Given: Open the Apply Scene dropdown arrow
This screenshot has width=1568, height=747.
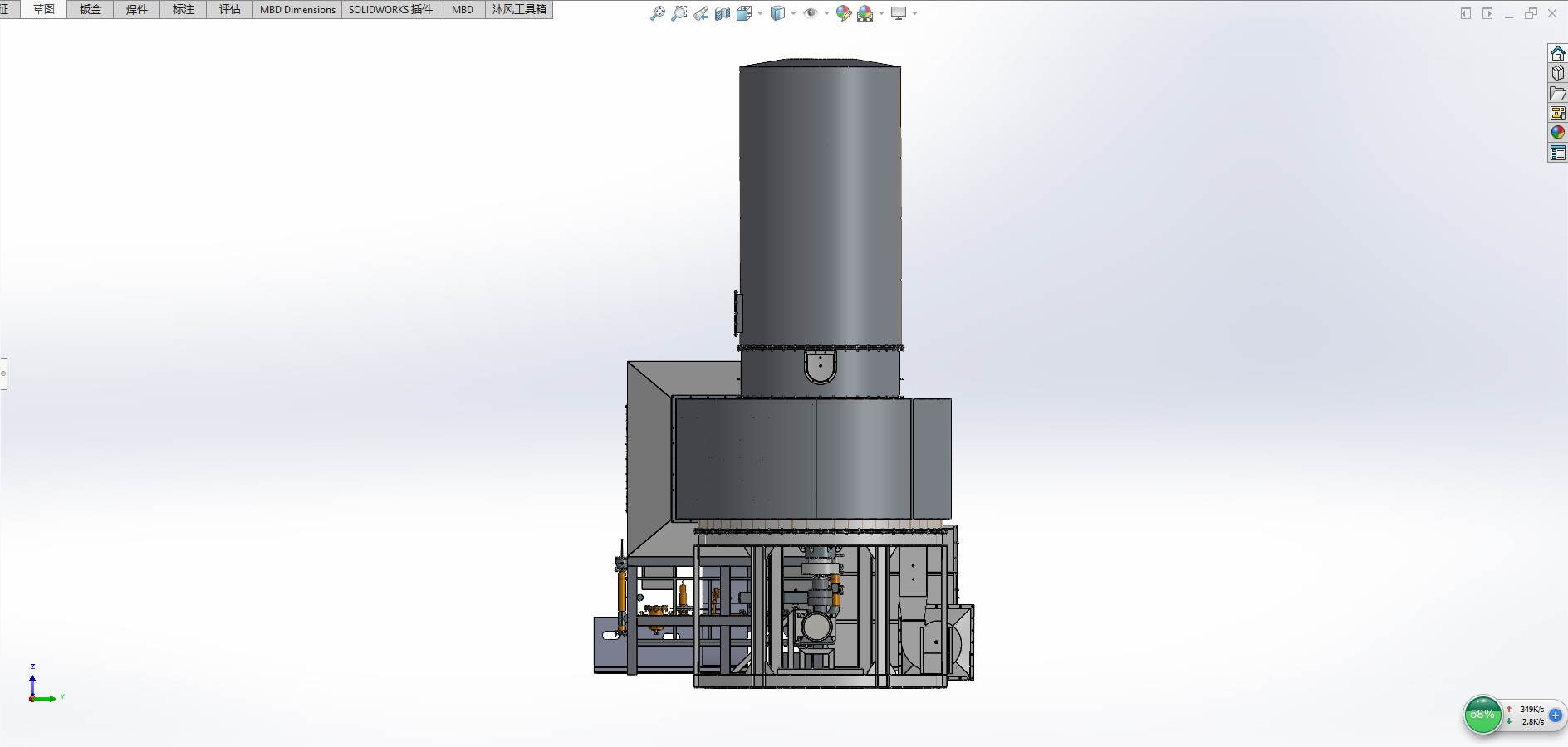Looking at the screenshot, I should pos(881,13).
